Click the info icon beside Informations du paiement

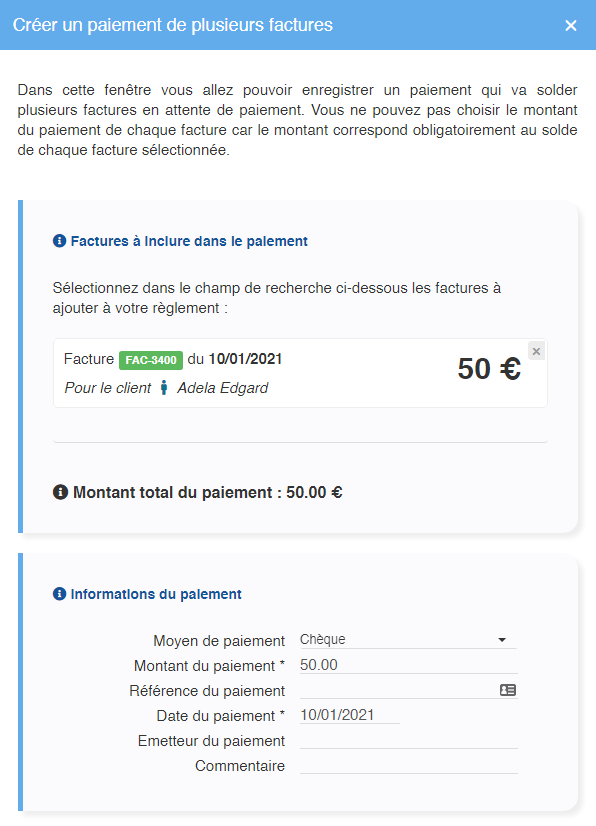point(60,594)
